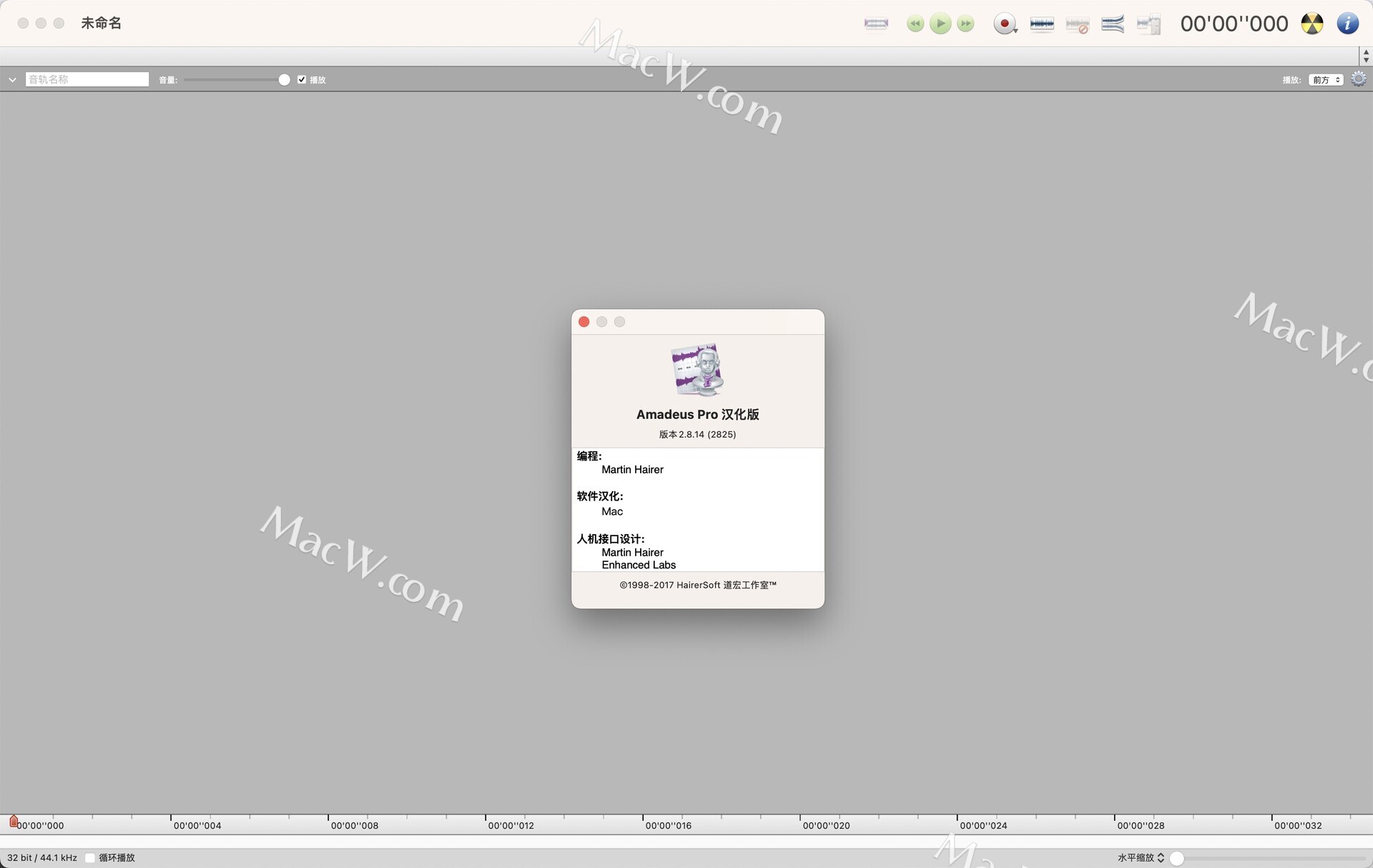
Task: Click the 00'00''004 mark on the ruler
Action: click(x=197, y=825)
